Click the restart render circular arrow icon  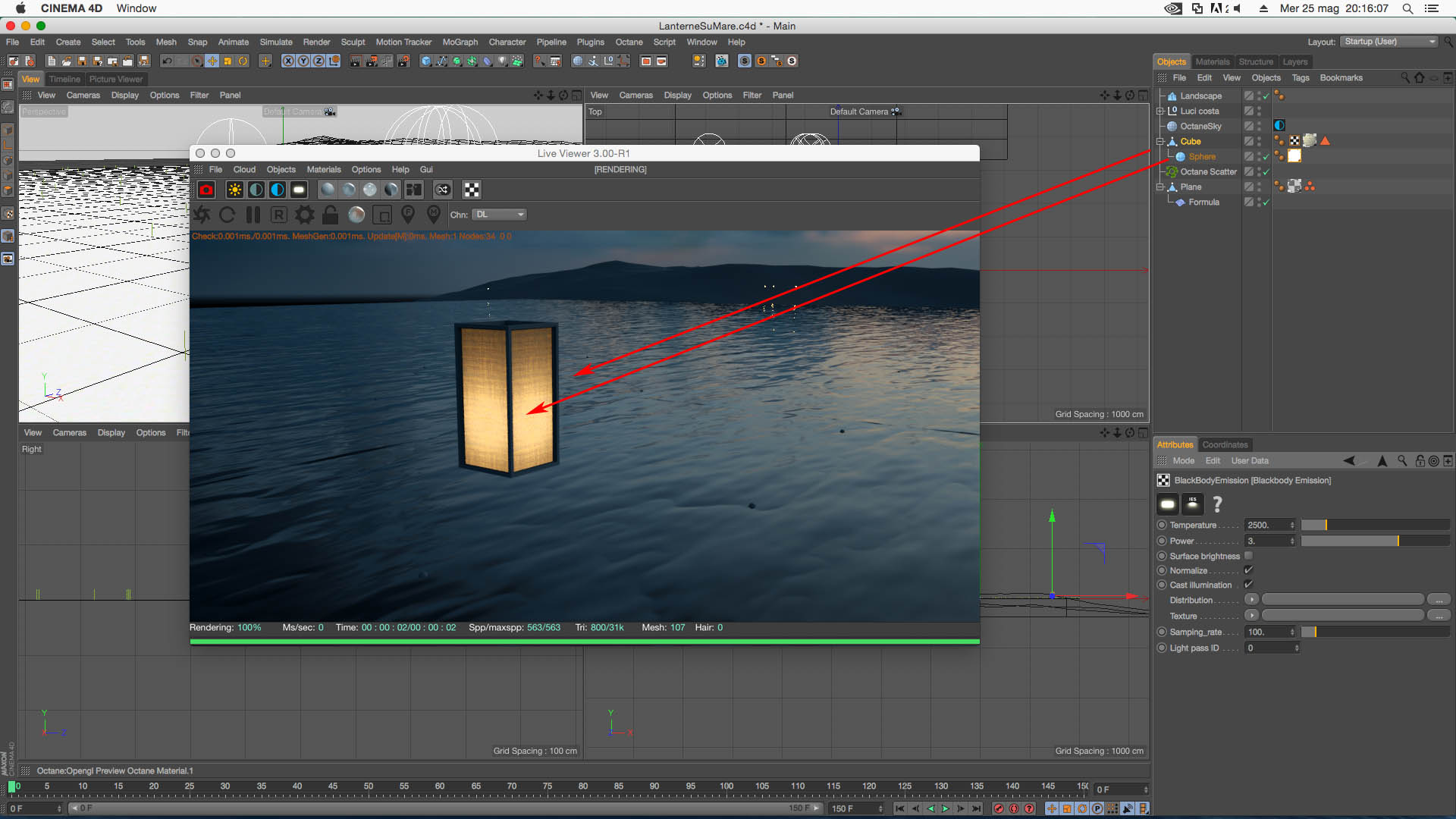point(227,215)
